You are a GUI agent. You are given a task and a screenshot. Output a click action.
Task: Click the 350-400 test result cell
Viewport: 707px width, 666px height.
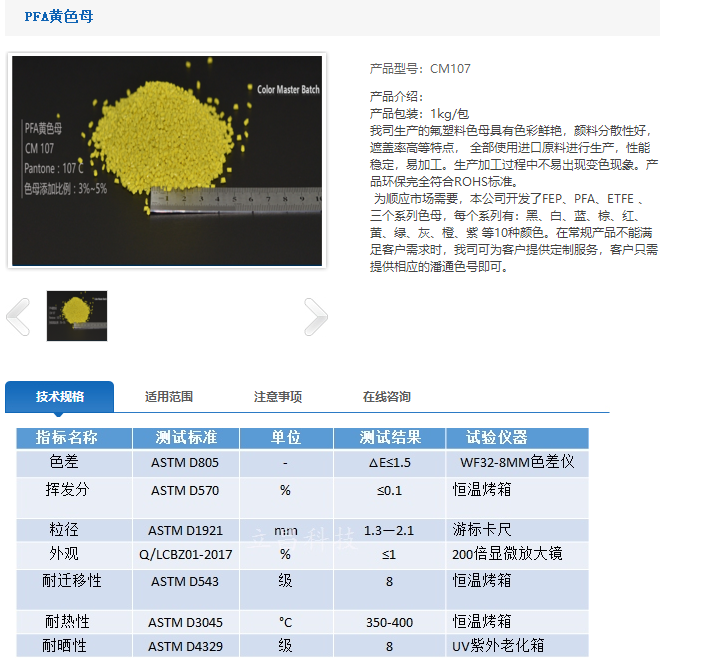tap(389, 623)
